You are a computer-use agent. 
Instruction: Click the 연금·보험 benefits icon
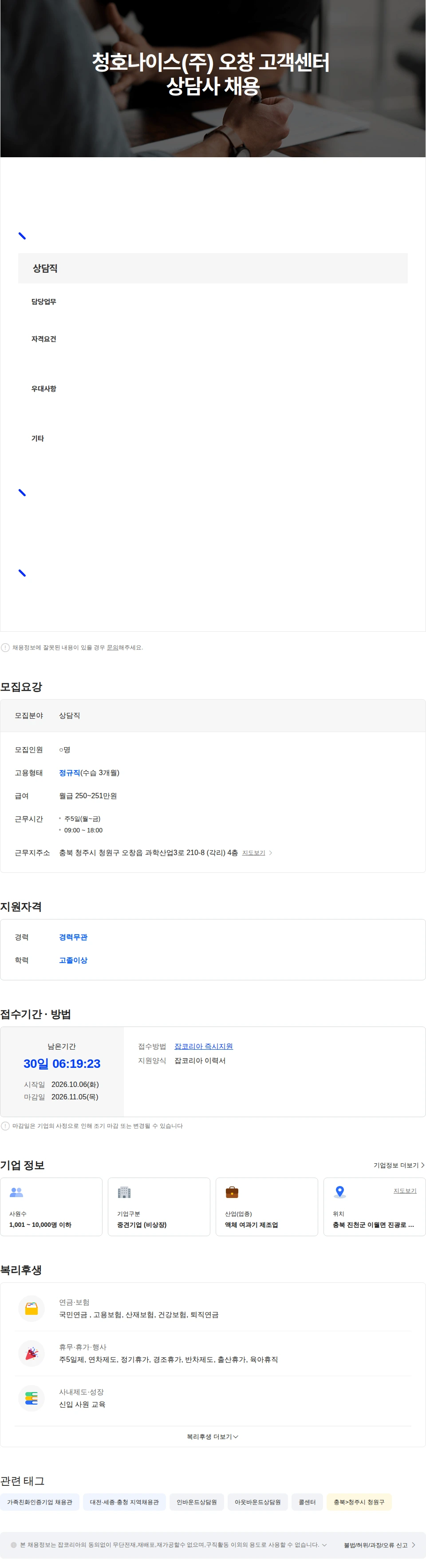pos(32,1308)
